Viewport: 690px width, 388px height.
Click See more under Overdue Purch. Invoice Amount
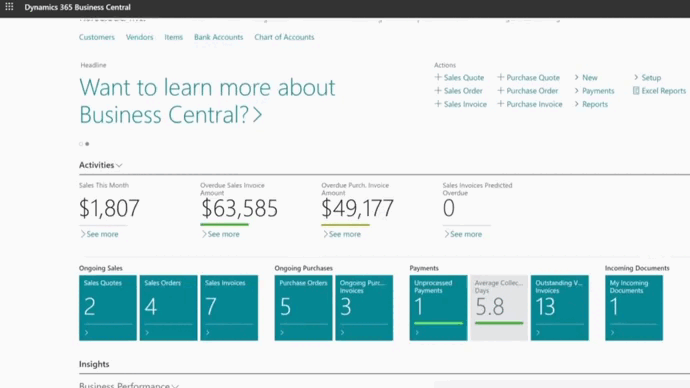tap(341, 234)
